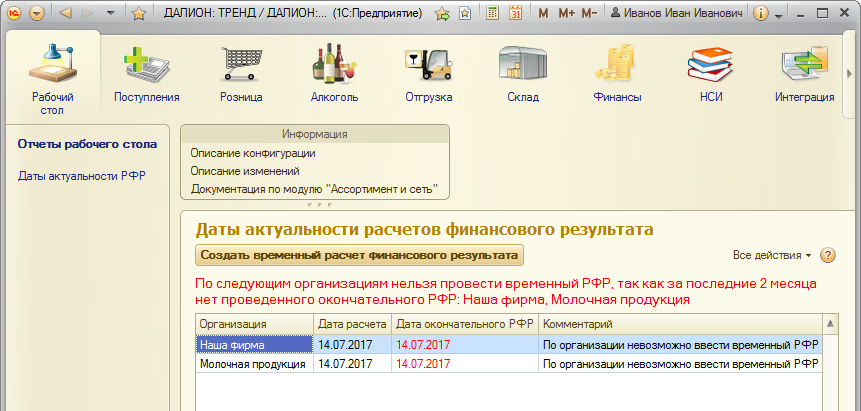This screenshot has height=411, width=861.
Task: Open Все действия dropdown menu
Action: point(772,256)
